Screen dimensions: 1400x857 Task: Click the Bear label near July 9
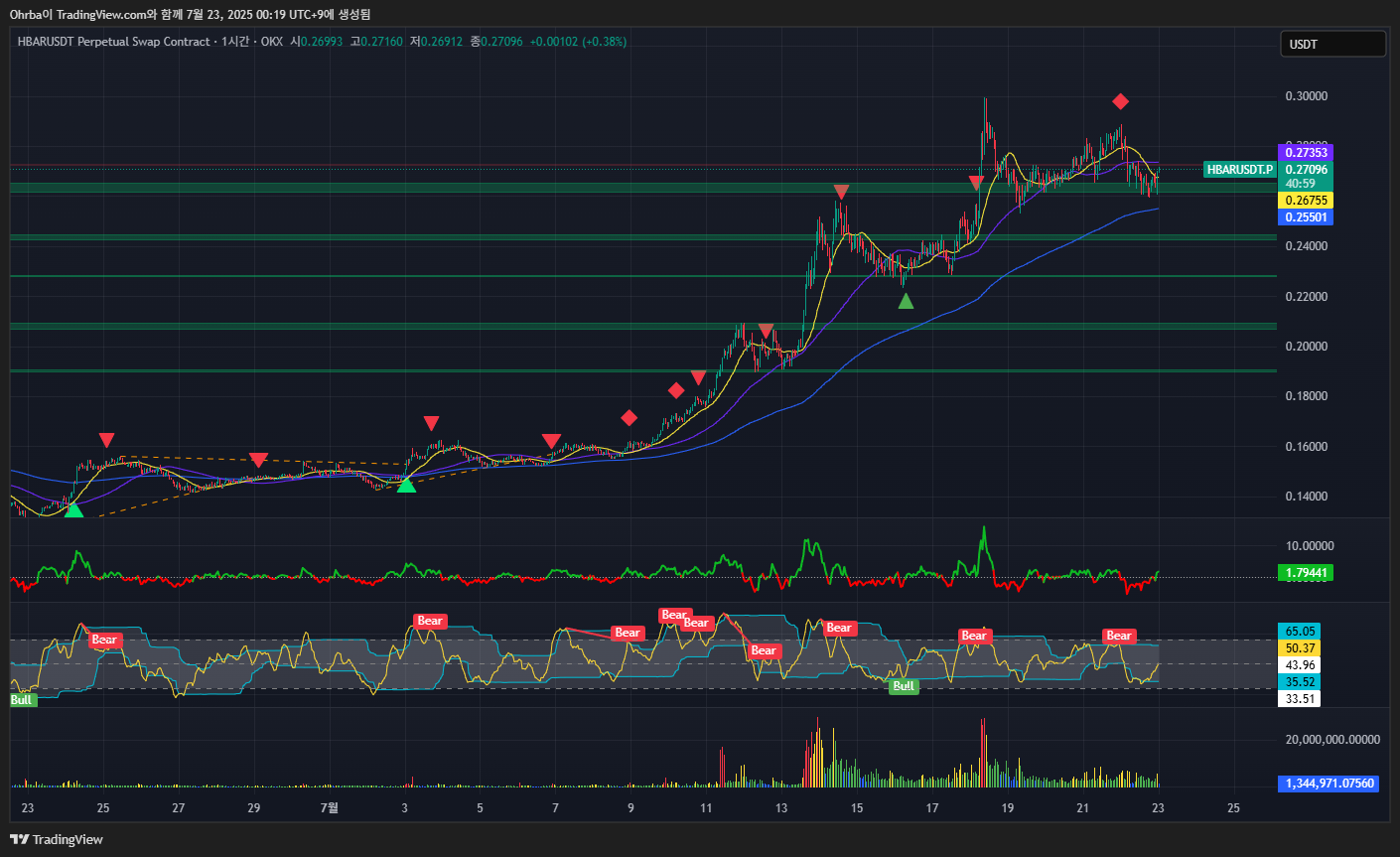point(628,633)
